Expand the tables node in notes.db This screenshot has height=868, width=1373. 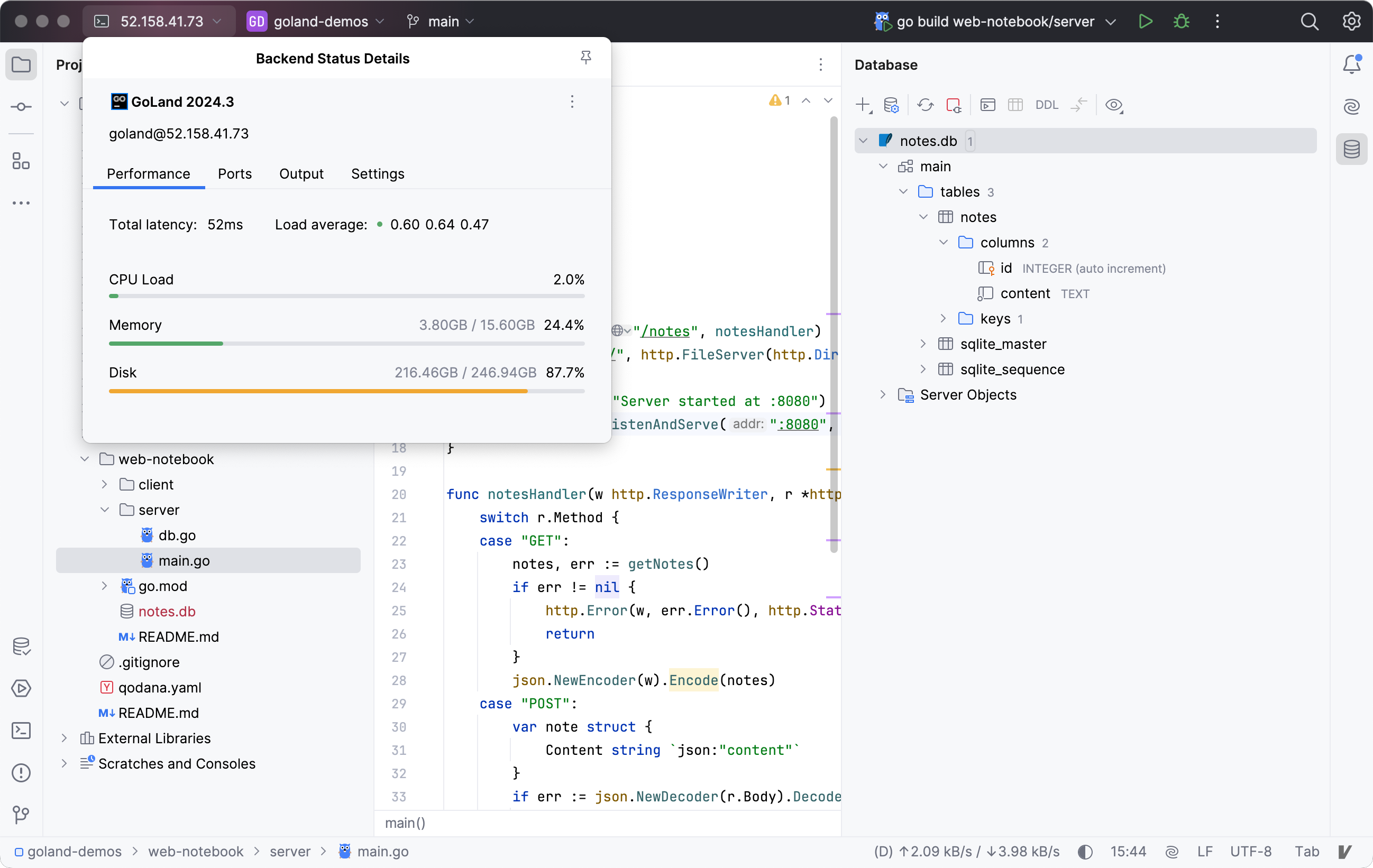pyautogui.click(x=902, y=191)
